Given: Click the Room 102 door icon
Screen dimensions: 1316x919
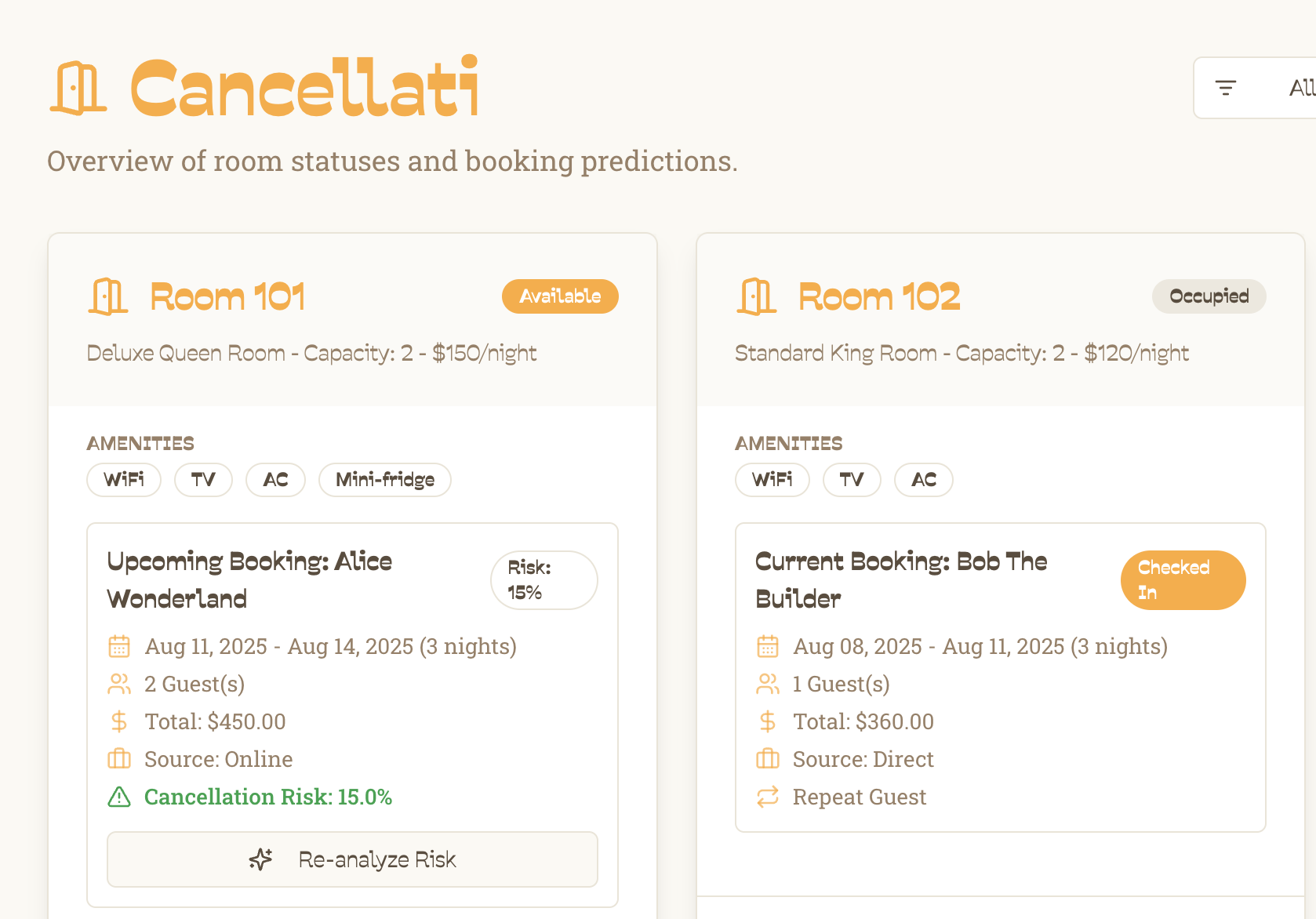Looking at the screenshot, I should click(757, 296).
